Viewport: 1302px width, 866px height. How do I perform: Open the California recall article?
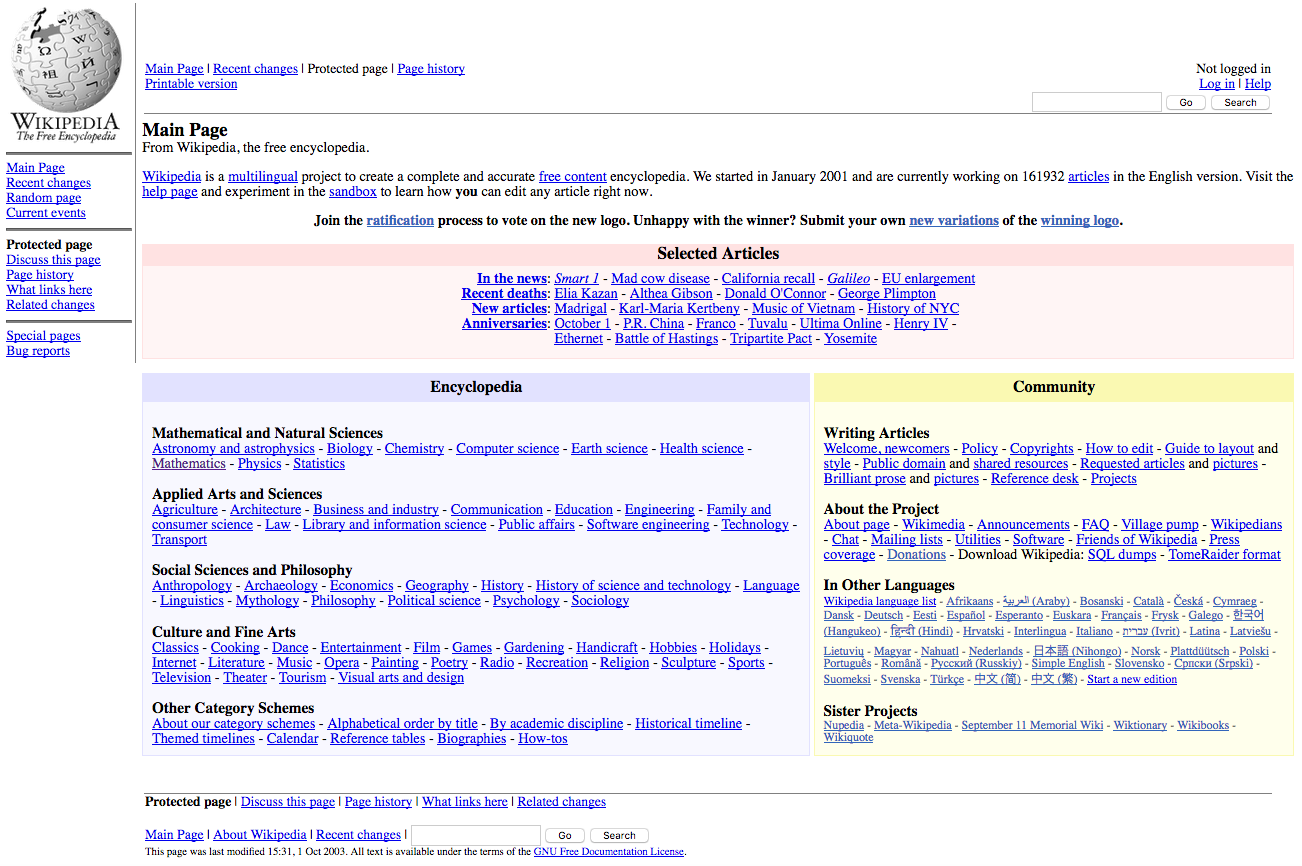[767, 279]
